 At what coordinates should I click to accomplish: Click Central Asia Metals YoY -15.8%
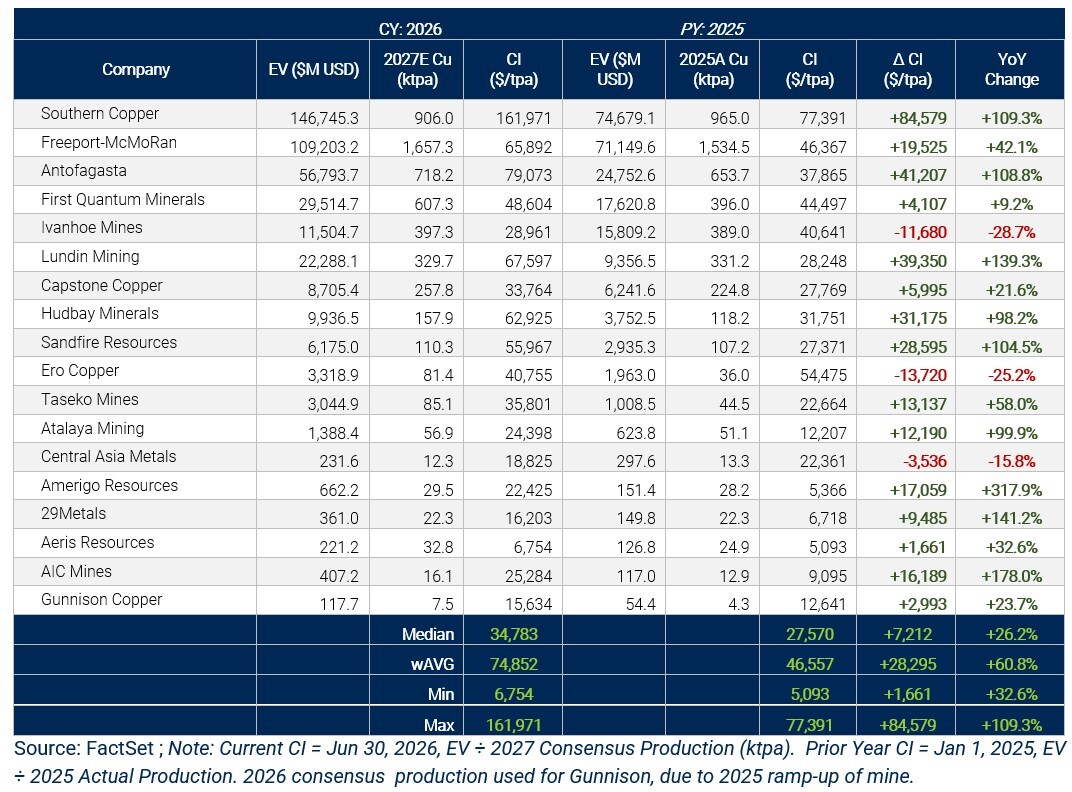coord(1012,461)
